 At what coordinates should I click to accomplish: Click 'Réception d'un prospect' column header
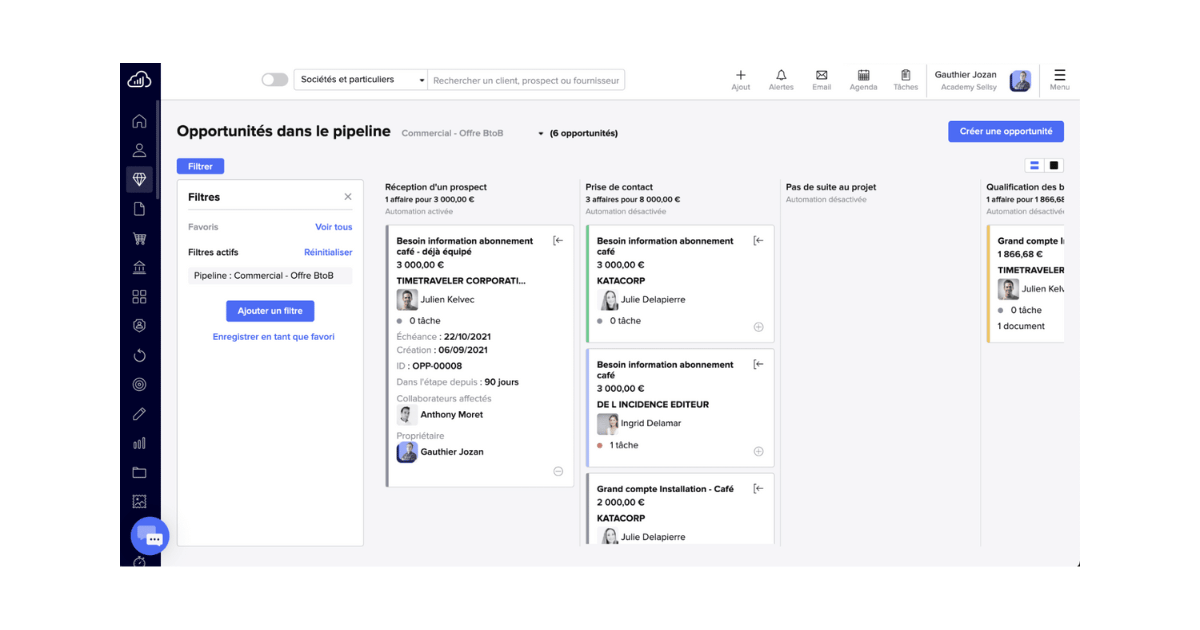[436, 187]
